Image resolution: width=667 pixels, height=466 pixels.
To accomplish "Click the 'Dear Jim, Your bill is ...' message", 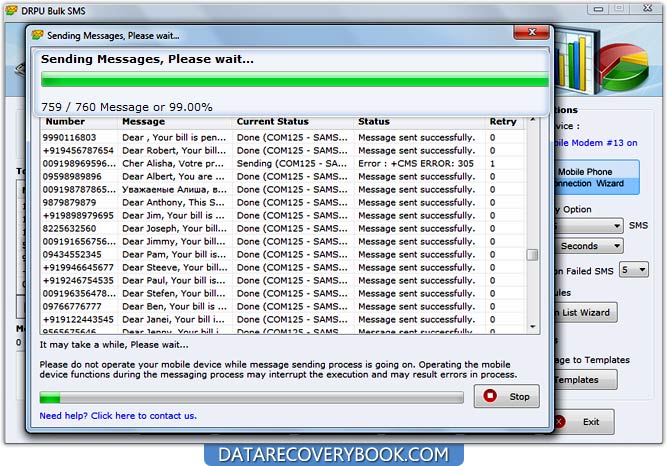I will (x=173, y=215).
